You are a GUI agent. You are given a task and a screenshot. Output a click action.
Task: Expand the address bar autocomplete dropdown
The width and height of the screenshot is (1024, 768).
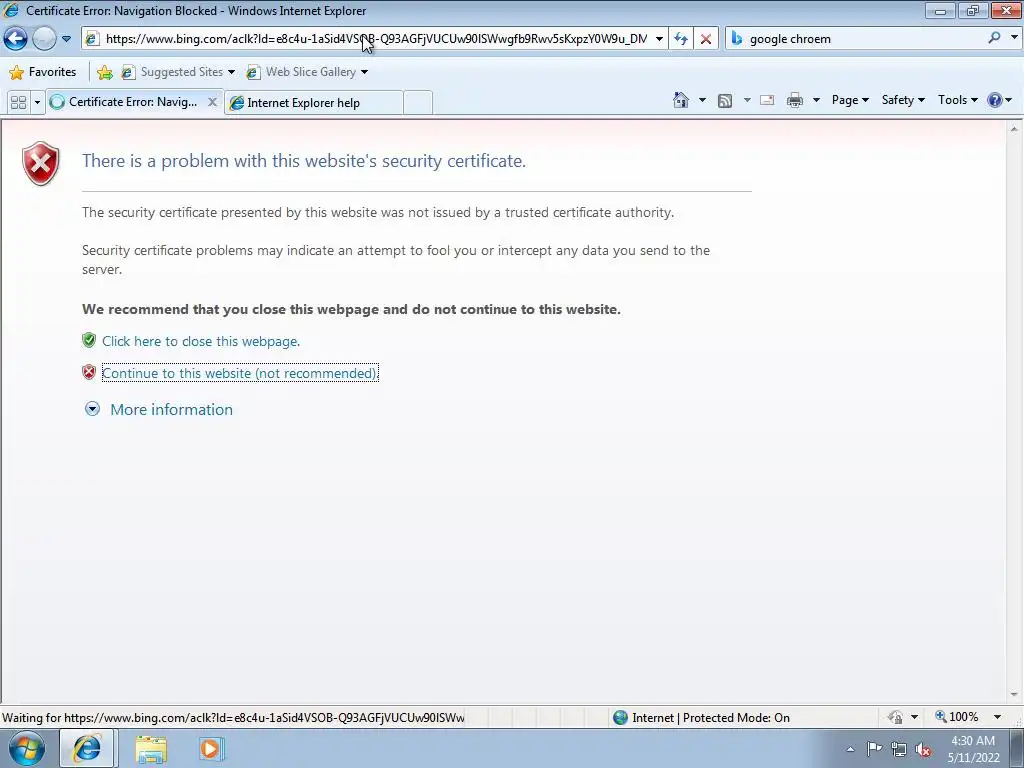[x=659, y=39]
